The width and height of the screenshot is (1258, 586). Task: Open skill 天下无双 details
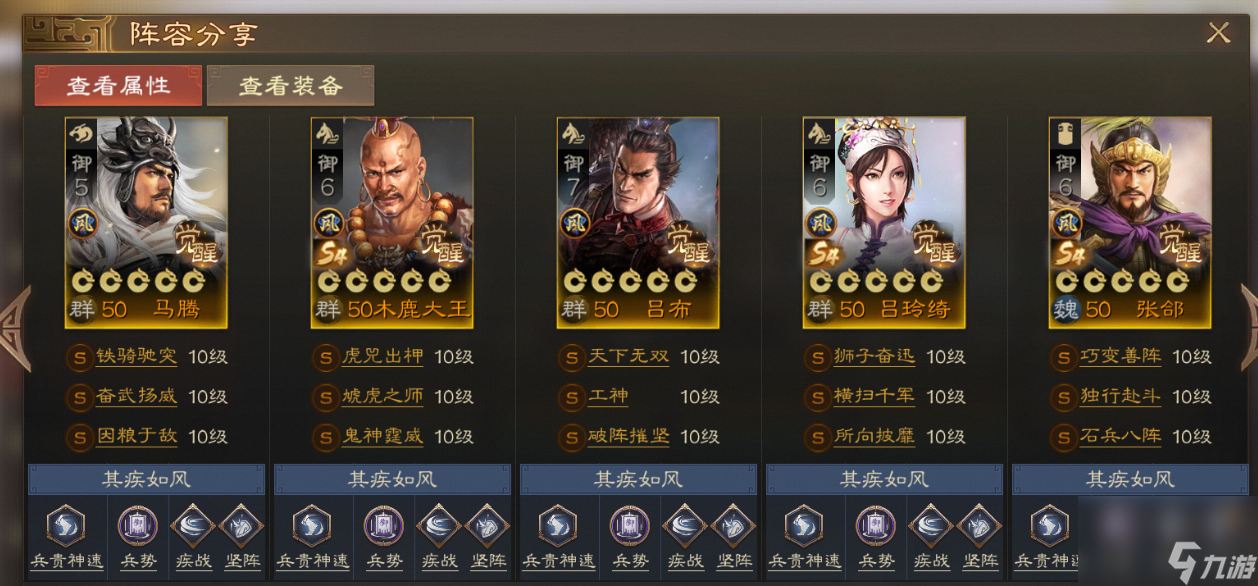[x=629, y=357]
